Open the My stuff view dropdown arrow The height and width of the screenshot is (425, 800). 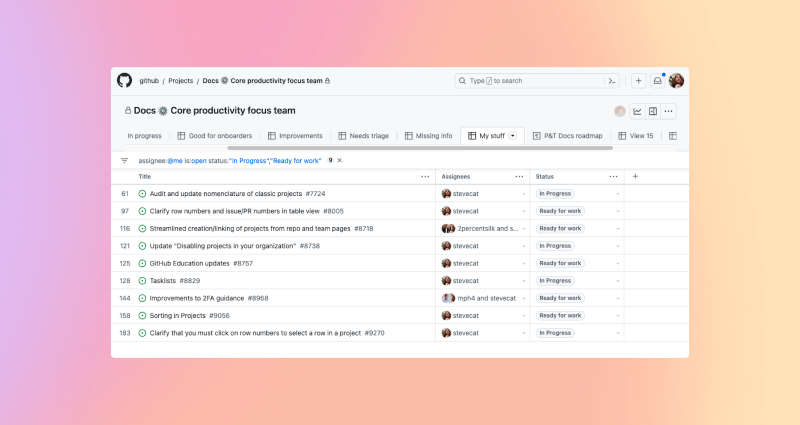coord(513,136)
